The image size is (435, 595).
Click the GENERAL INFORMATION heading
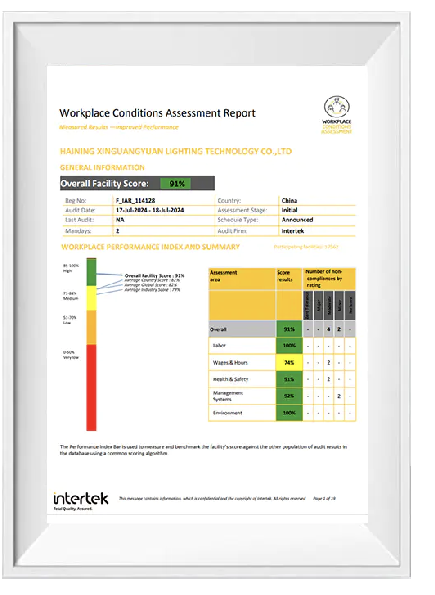(x=102, y=167)
